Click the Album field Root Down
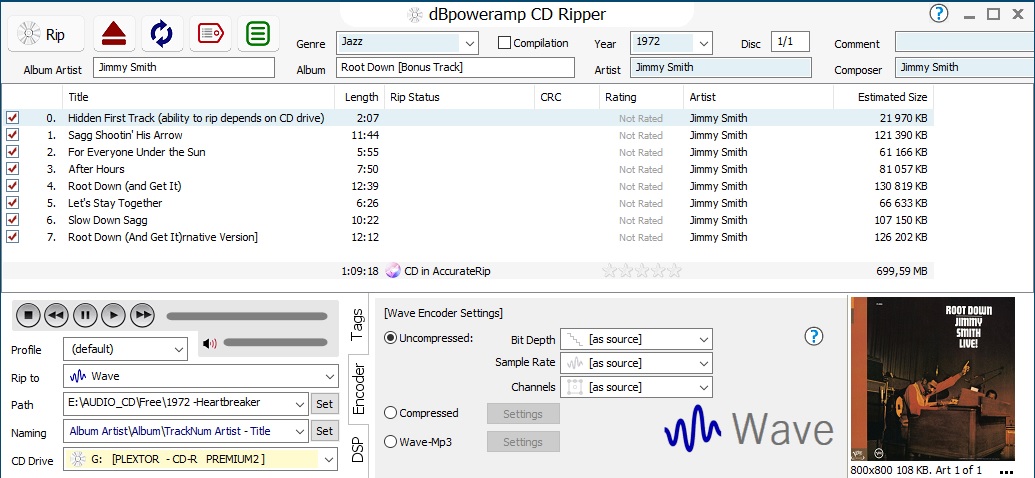 [455, 67]
